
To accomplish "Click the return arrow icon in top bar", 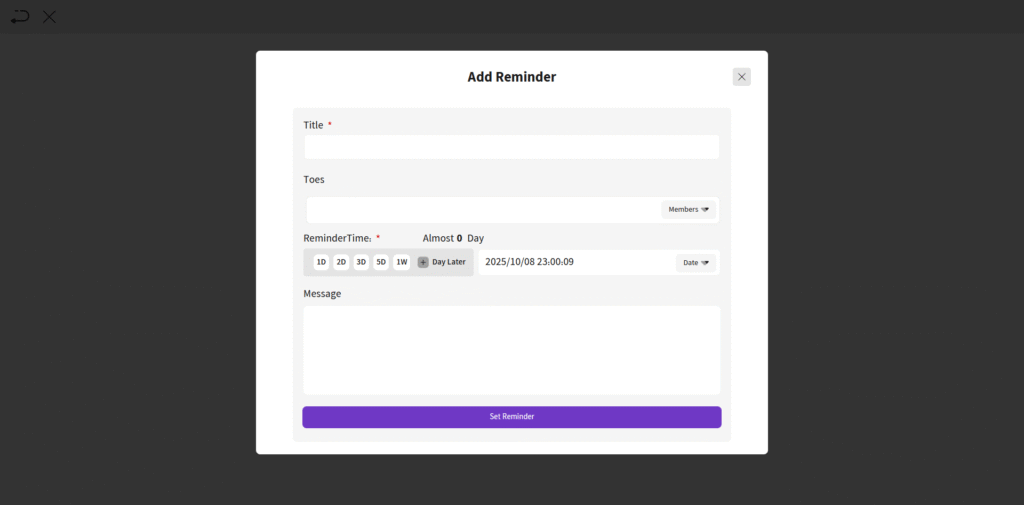I will coord(20,16).
